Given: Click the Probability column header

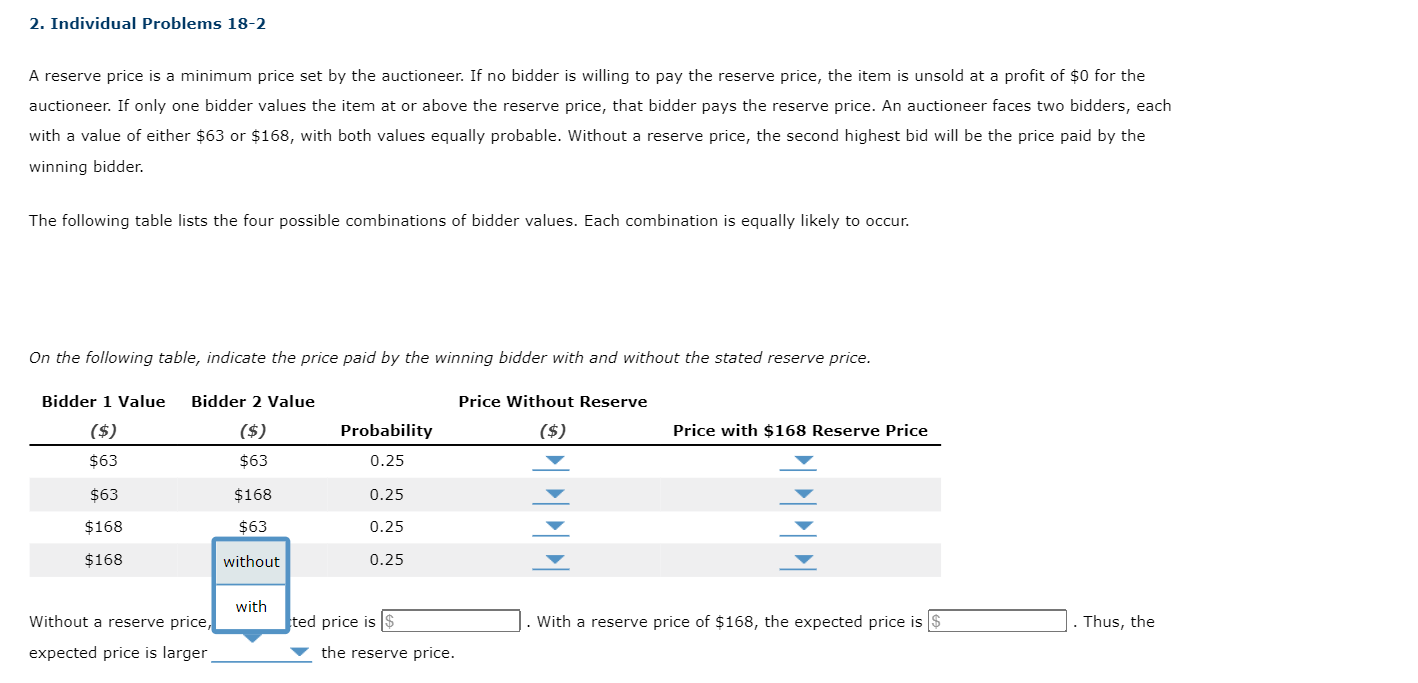Looking at the screenshot, I should (386, 430).
